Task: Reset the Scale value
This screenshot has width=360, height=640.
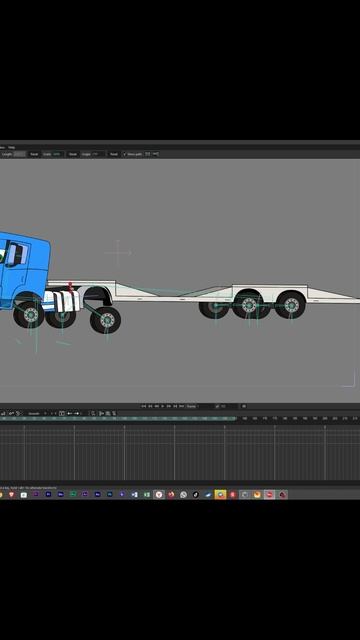Action: coord(73,154)
